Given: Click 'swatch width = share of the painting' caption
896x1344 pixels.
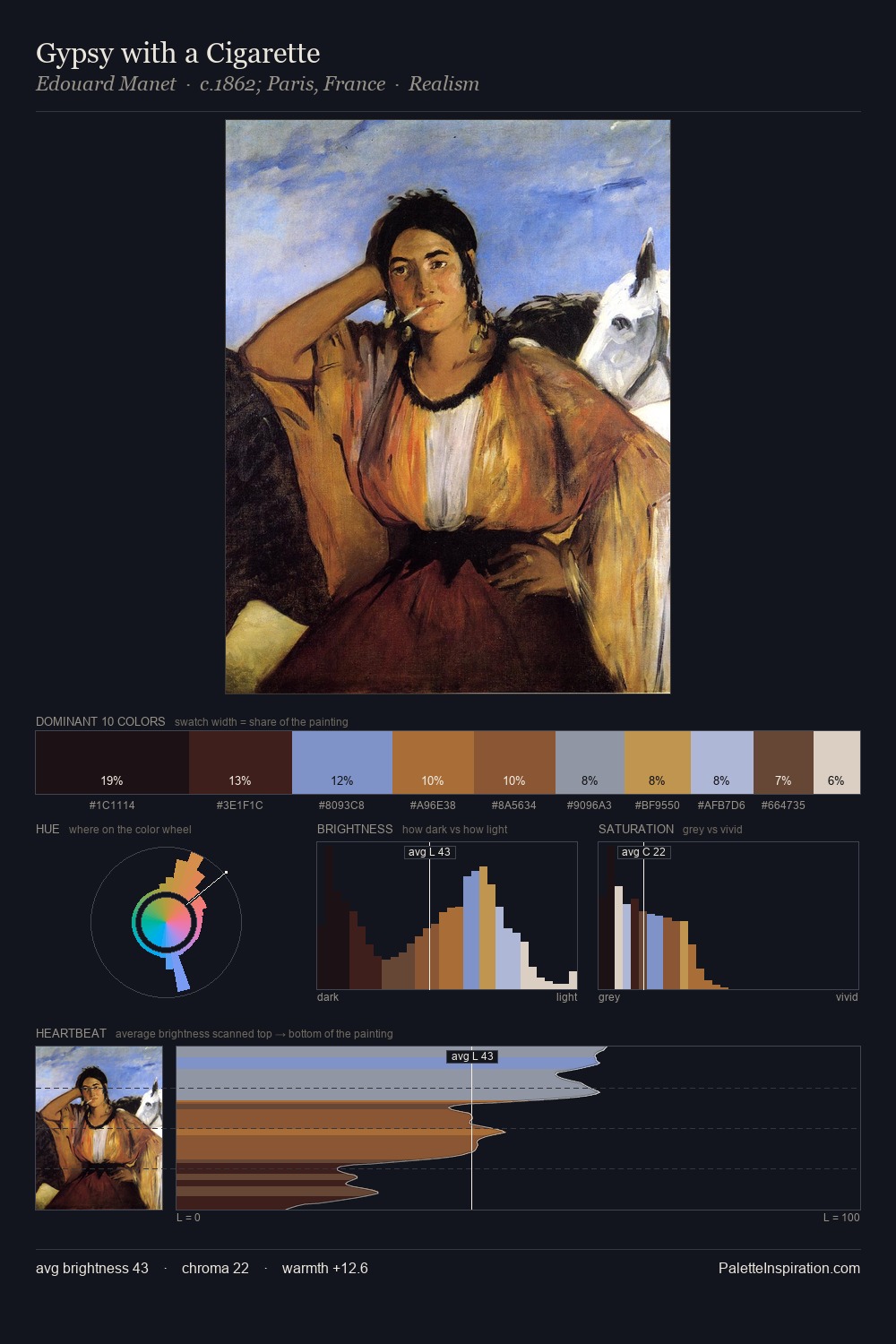Looking at the screenshot, I should (x=262, y=722).
